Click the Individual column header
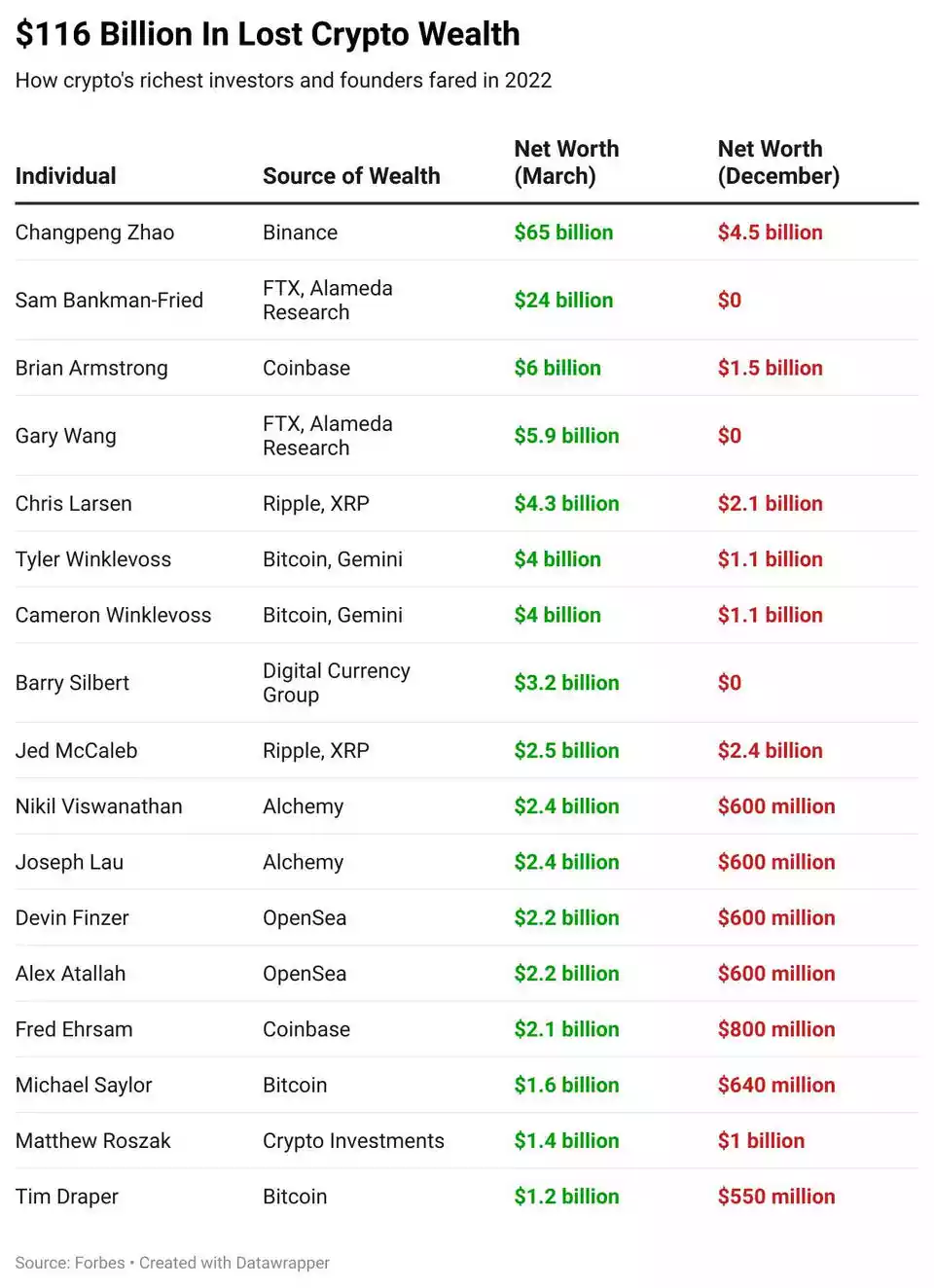Image resolution: width=934 pixels, height=1288 pixels. point(66,176)
